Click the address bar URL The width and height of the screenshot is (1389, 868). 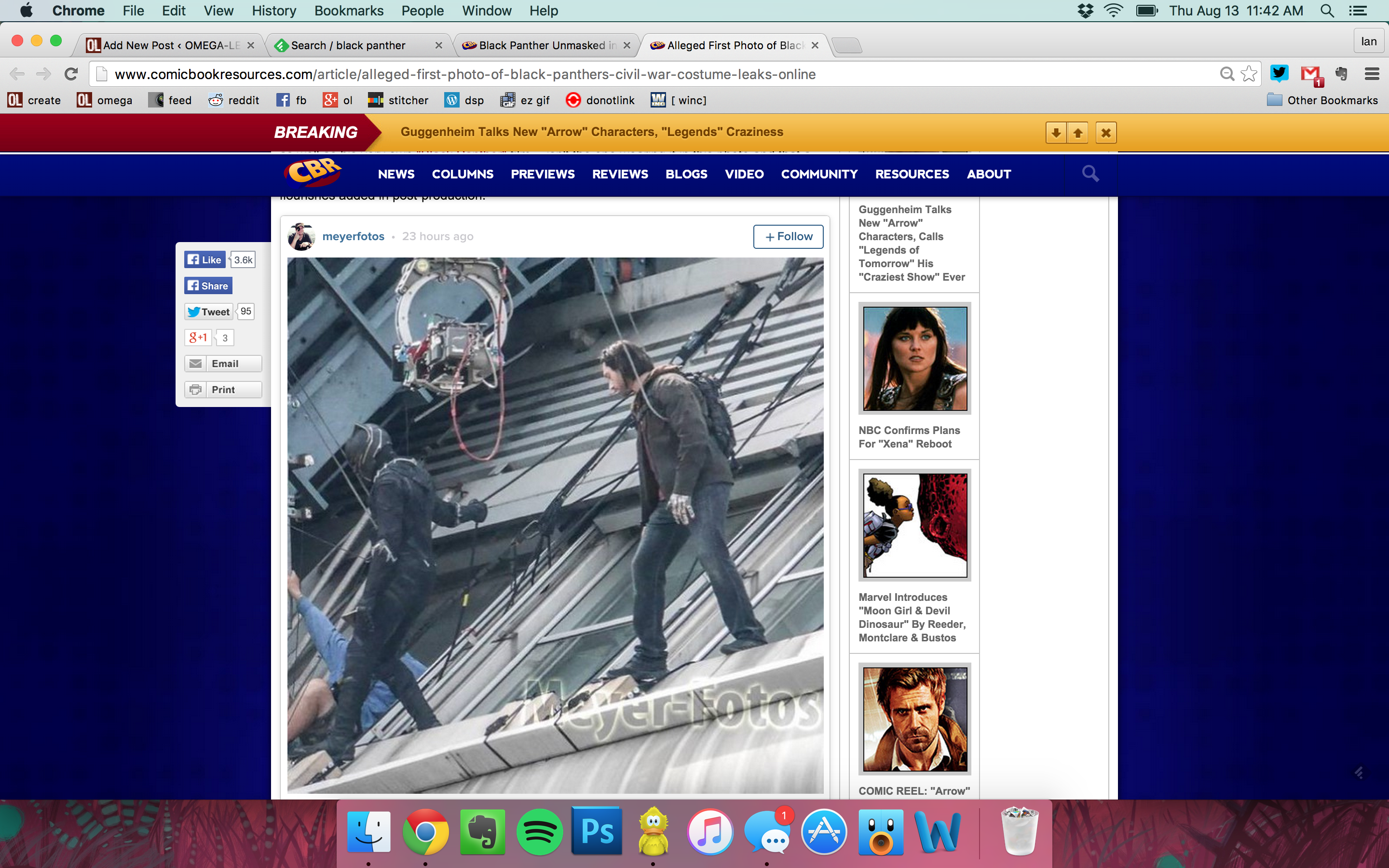pos(465,74)
